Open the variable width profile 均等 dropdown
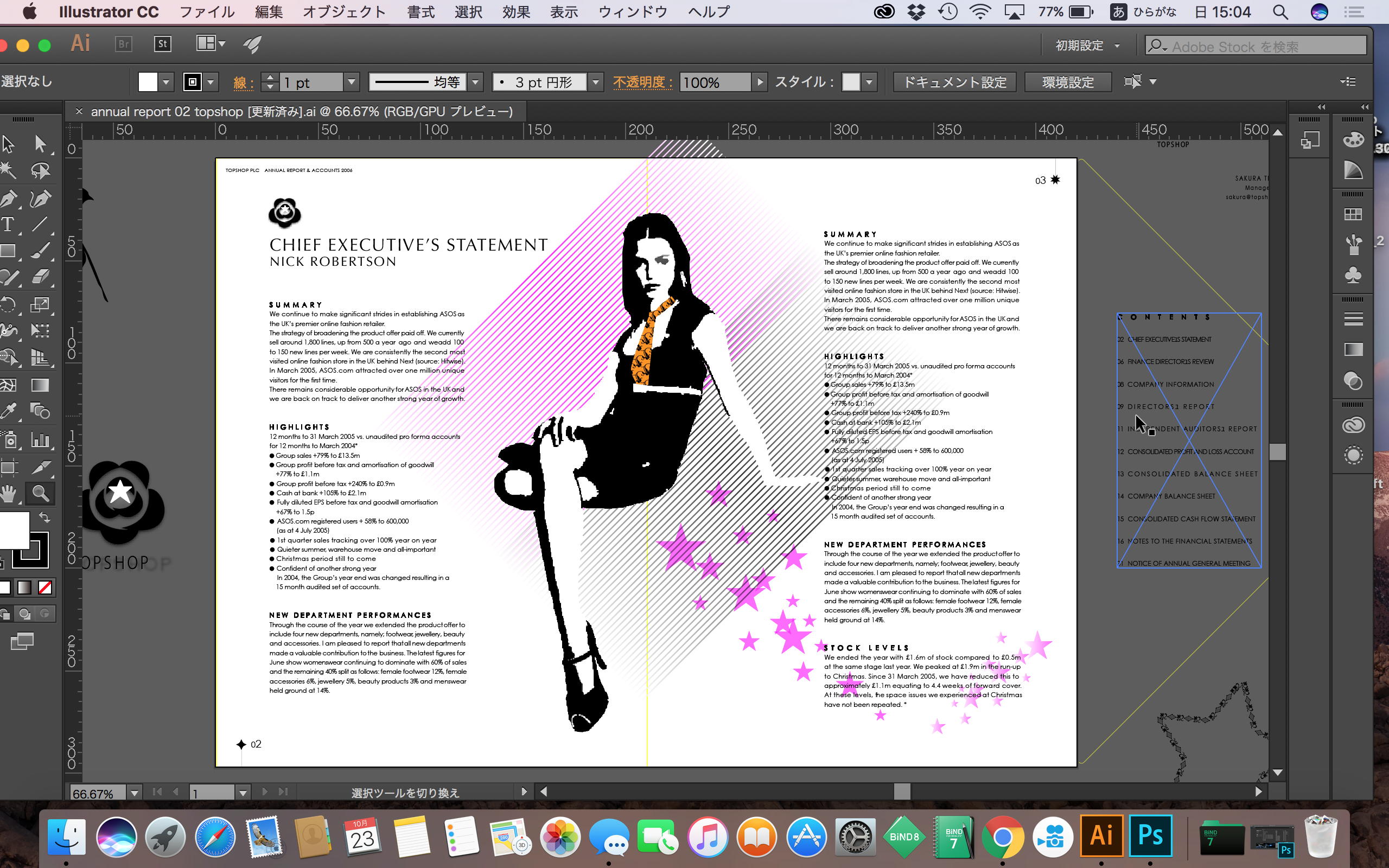The height and width of the screenshot is (868, 1389). click(475, 82)
